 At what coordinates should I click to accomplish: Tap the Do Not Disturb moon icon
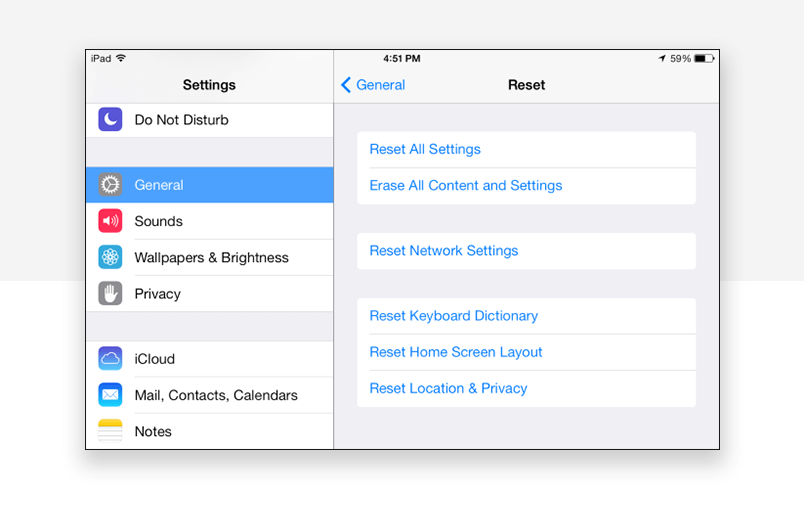[110, 119]
